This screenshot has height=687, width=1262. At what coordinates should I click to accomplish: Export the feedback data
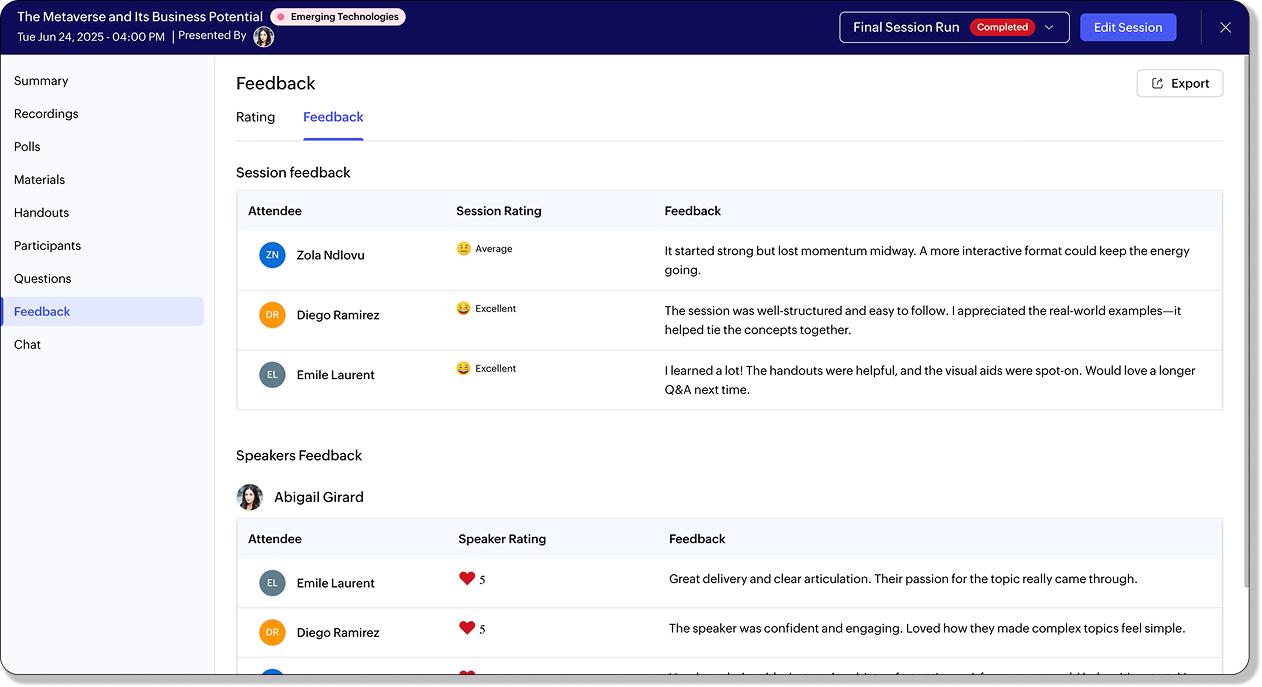[1180, 84]
